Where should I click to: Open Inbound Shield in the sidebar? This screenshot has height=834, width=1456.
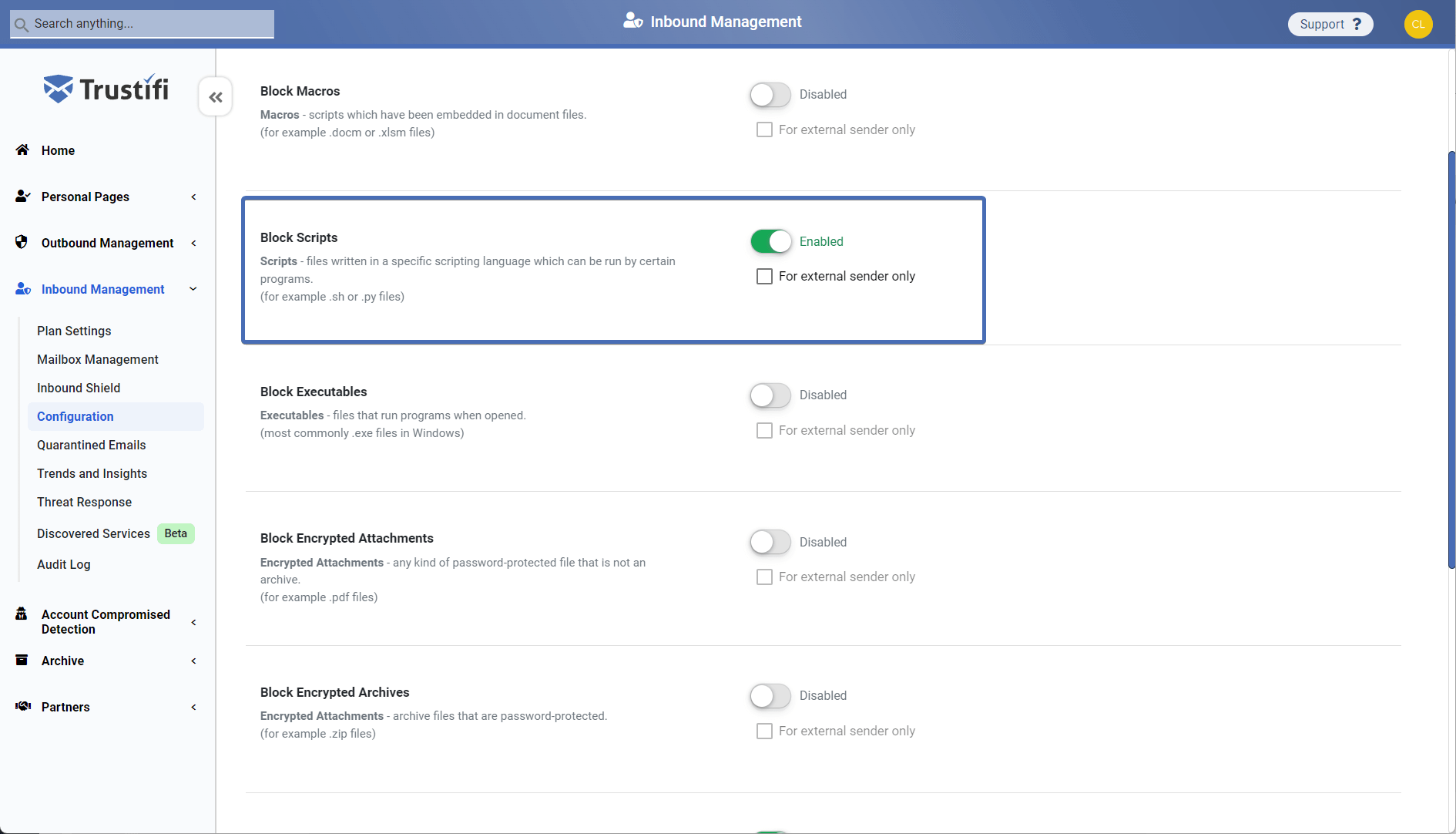click(x=79, y=388)
